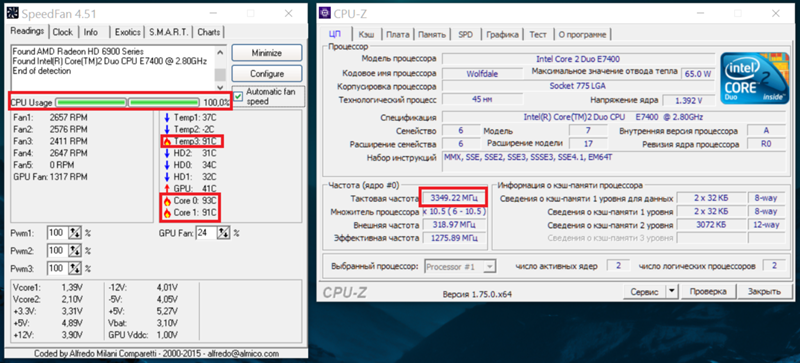Open the Тест tab in CPU-Z
800x363 pixels.
point(538,35)
